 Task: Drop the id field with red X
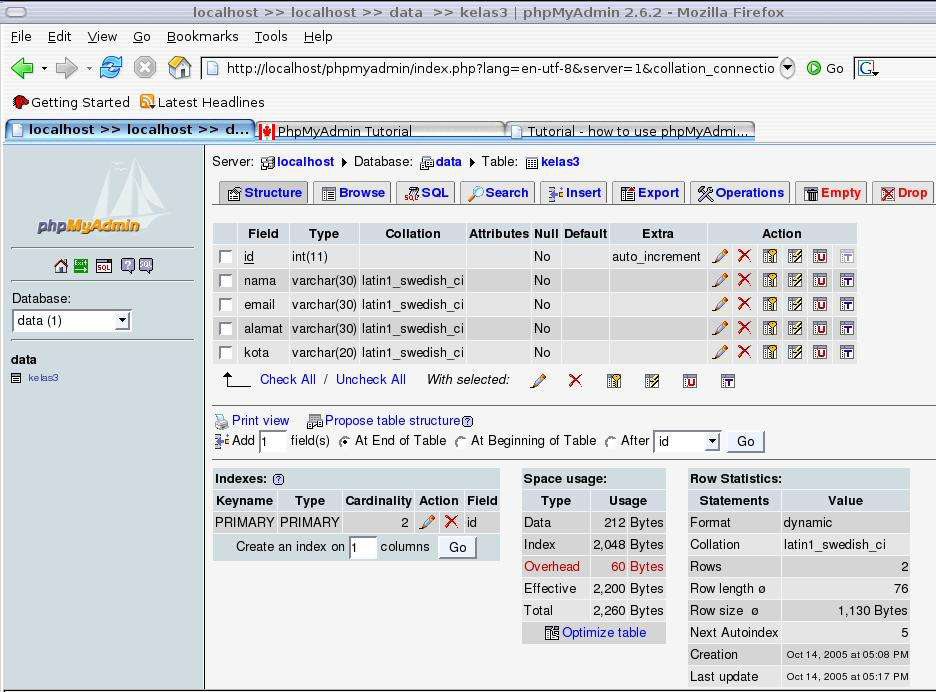[x=744, y=256]
